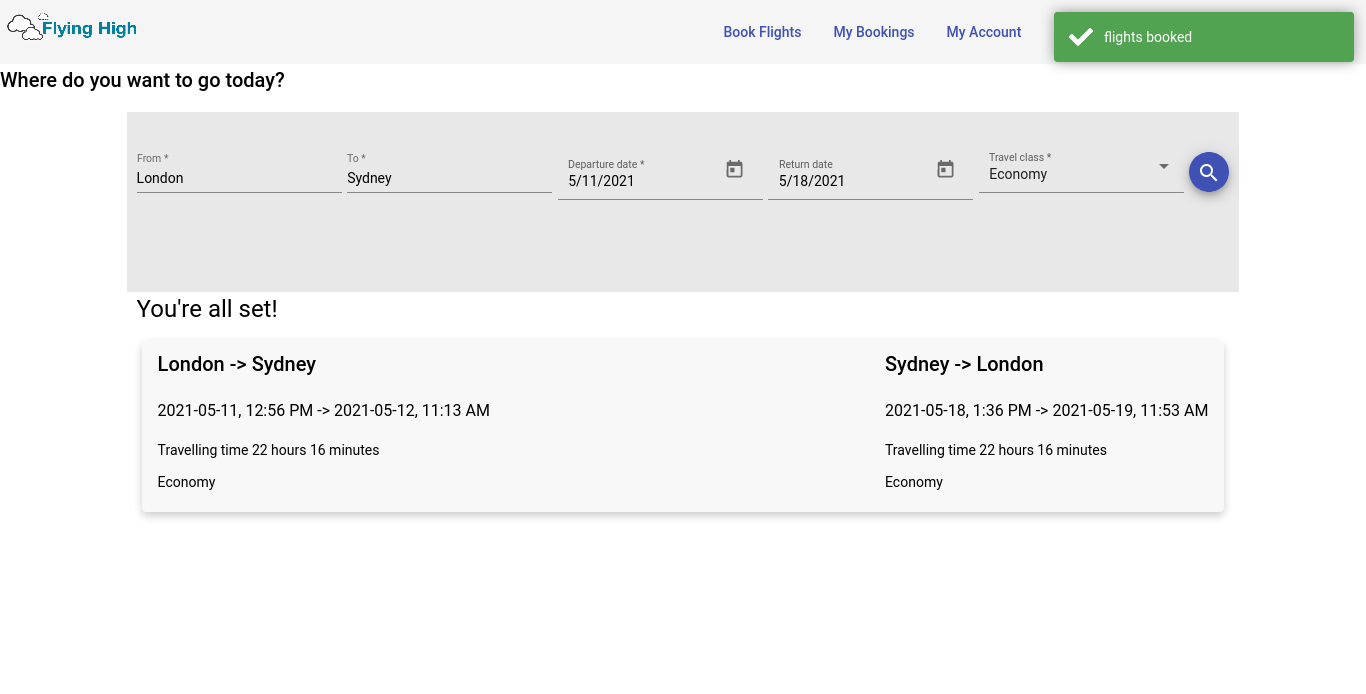Open the Return date calendar picker
The width and height of the screenshot is (1366, 694).
[x=945, y=170]
